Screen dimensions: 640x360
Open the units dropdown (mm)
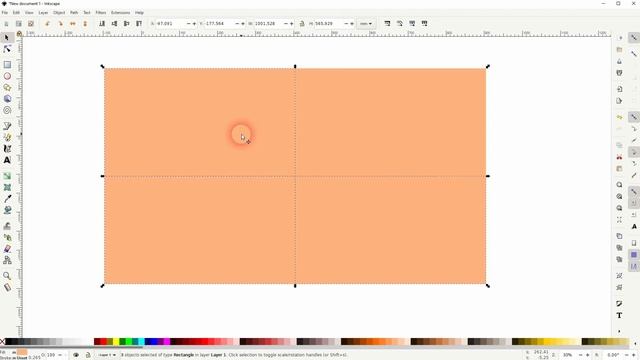coord(366,24)
